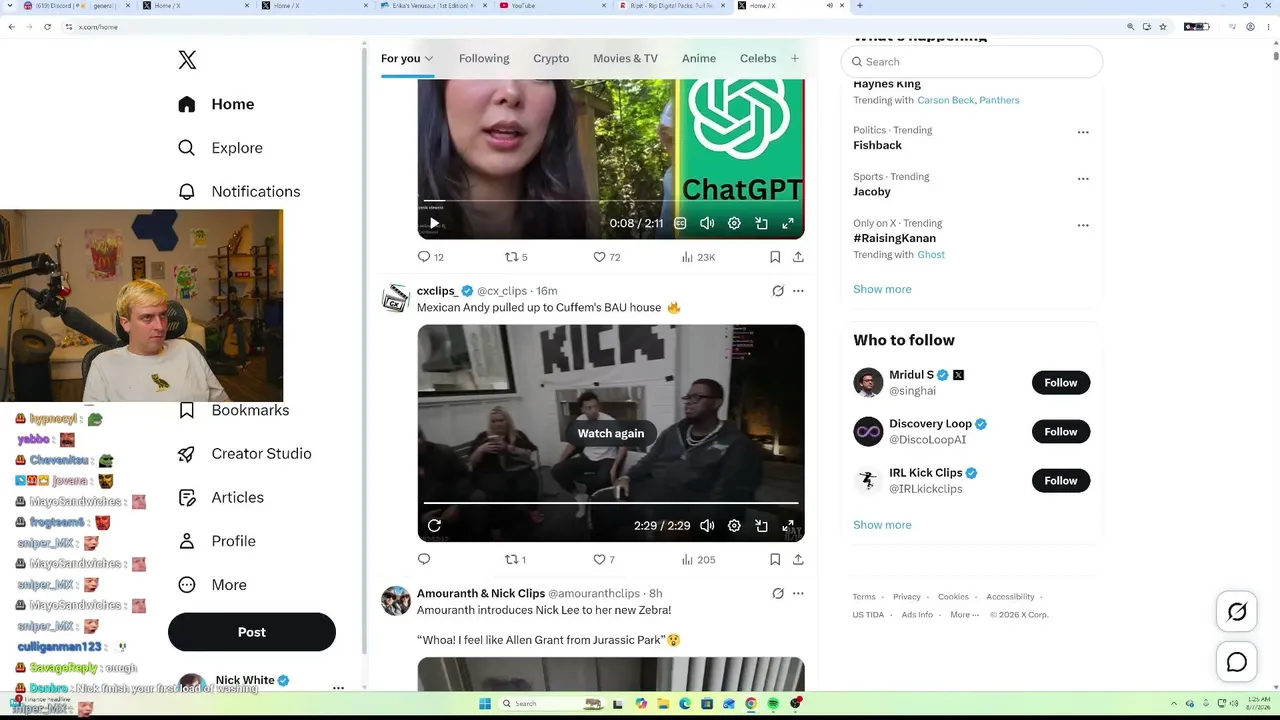The image size is (1280, 720).
Task: Bookmark the ChatGPT video post
Action: pyautogui.click(x=775, y=257)
